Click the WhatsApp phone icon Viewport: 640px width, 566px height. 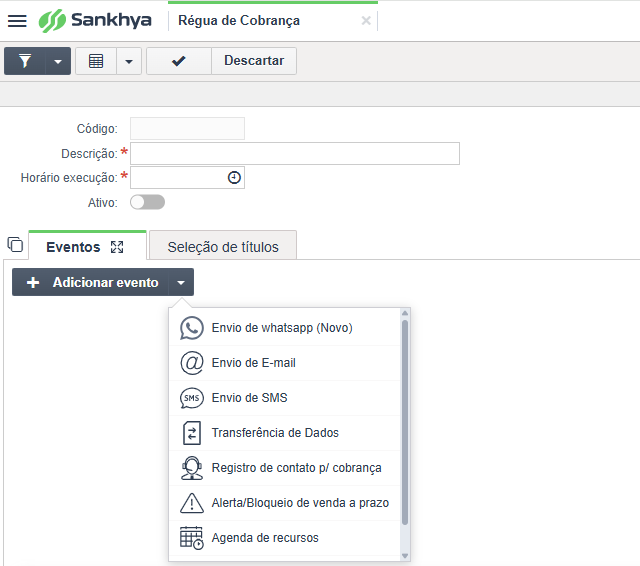(191, 328)
